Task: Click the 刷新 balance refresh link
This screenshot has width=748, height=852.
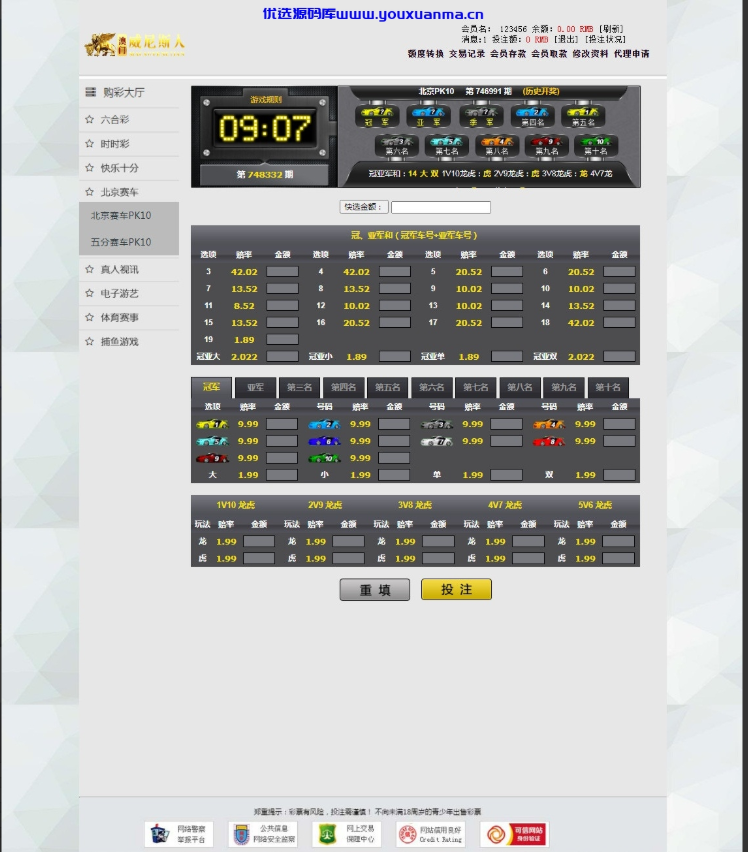Action: pyautogui.click(x=611, y=29)
